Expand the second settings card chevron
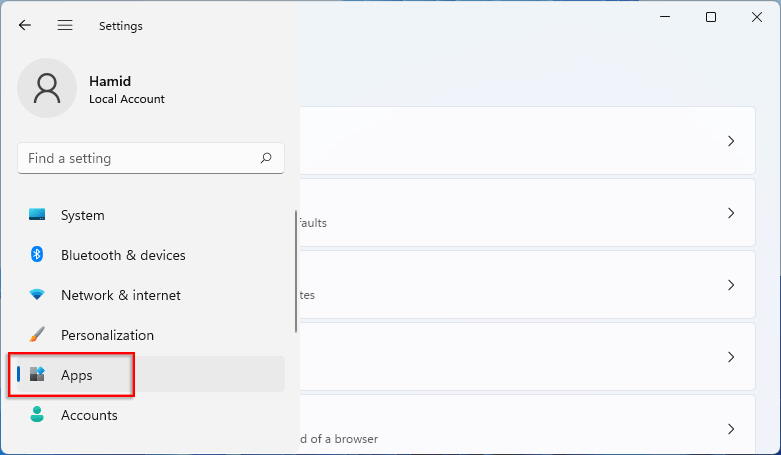Image resolution: width=781 pixels, height=455 pixels. (x=731, y=213)
